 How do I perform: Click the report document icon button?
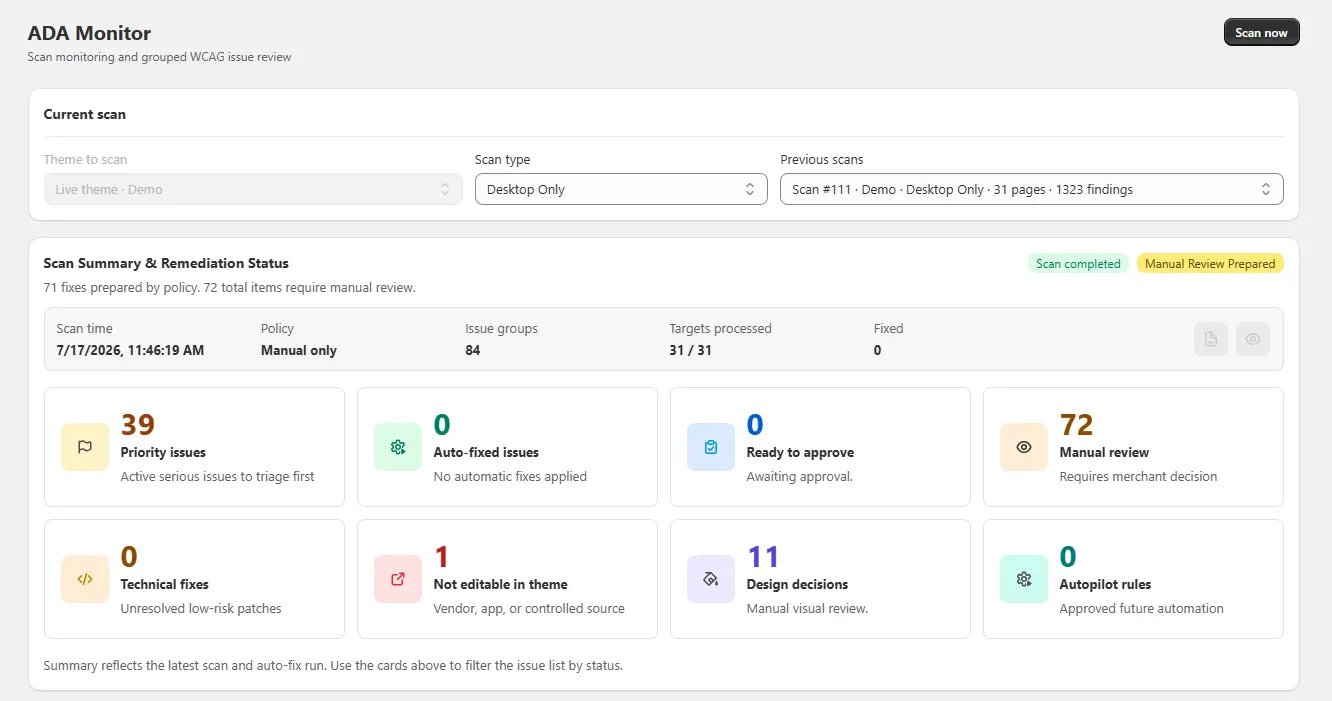1211,339
